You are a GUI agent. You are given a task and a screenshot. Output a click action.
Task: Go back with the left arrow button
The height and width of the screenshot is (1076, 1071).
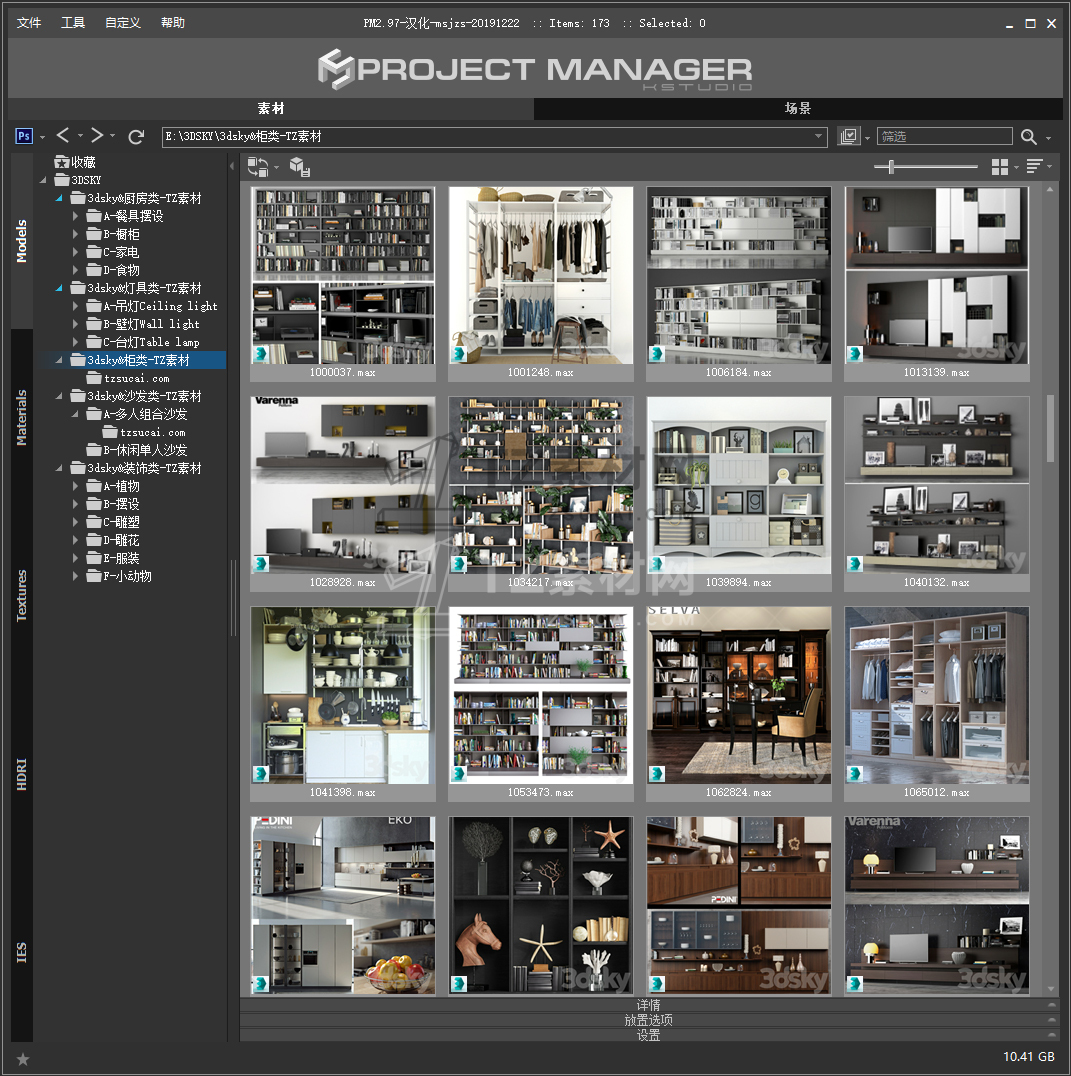[x=63, y=136]
